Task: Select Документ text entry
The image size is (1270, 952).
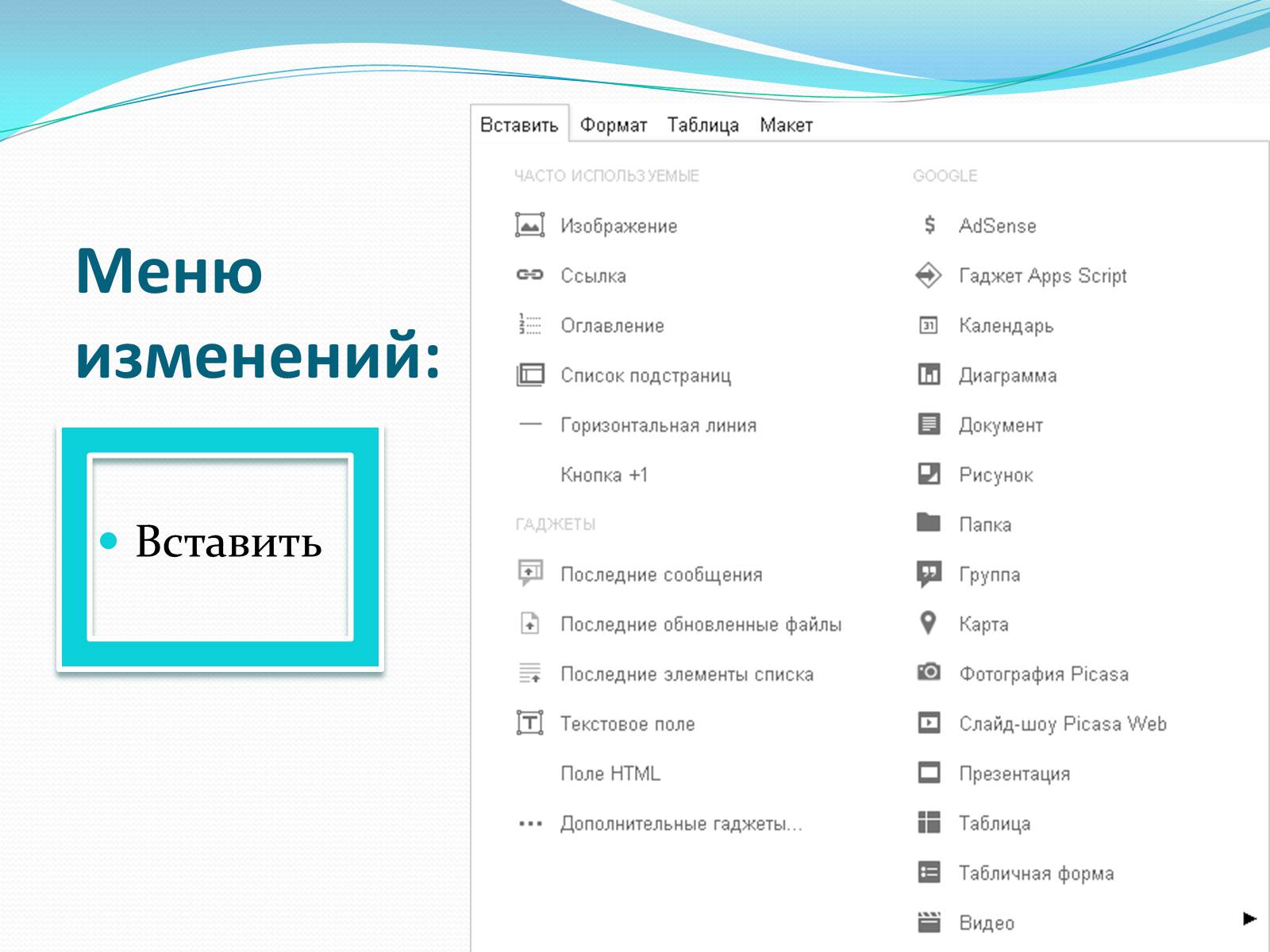Action: pos(1001,425)
